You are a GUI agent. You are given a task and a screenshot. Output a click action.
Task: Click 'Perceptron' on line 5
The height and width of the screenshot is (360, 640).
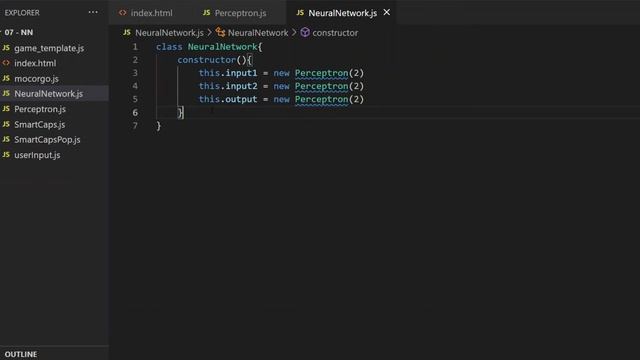[x=322, y=99]
